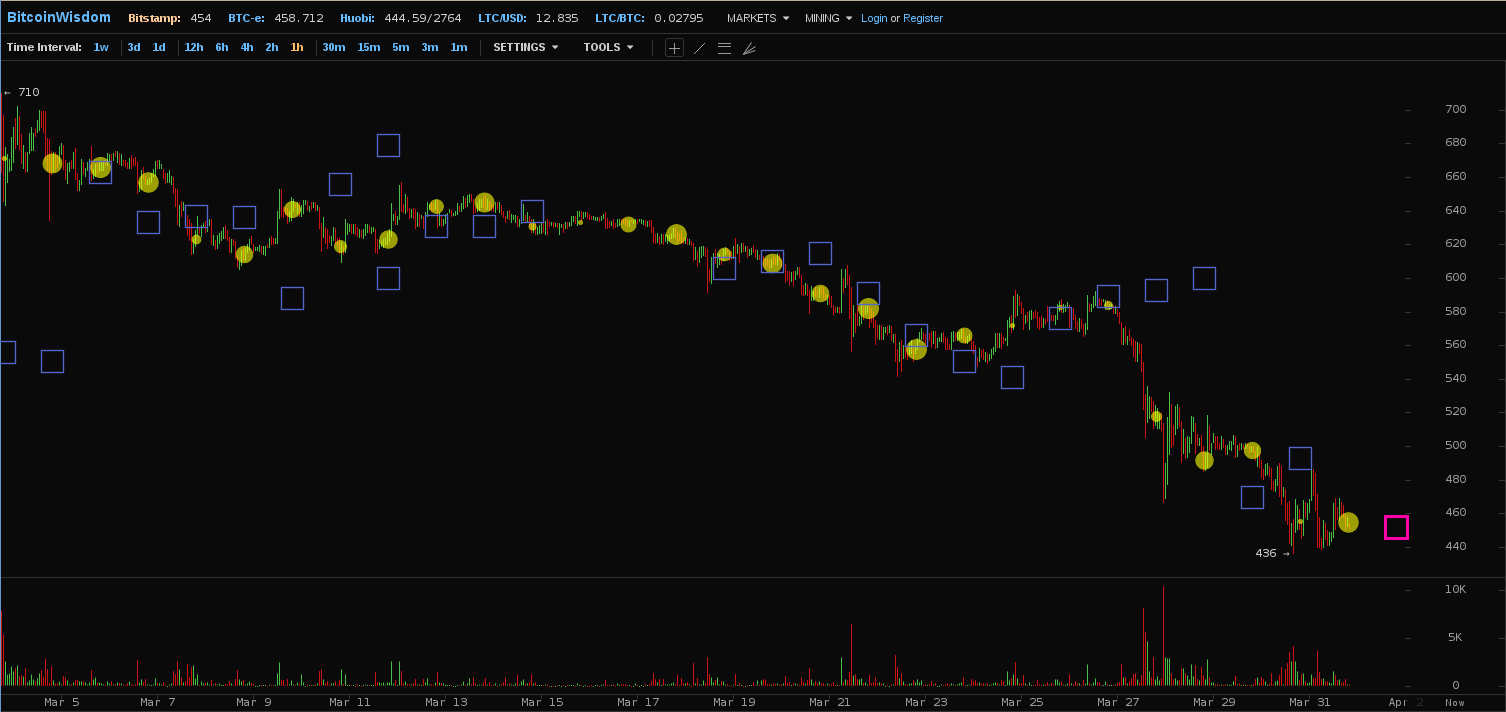Expand the MINING dropdown menu
Image resolution: width=1506 pixels, height=712 pixels.
pos(828,18)
